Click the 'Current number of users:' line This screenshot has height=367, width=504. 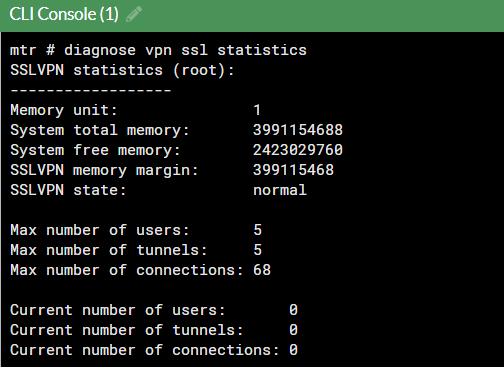[154, 310]
